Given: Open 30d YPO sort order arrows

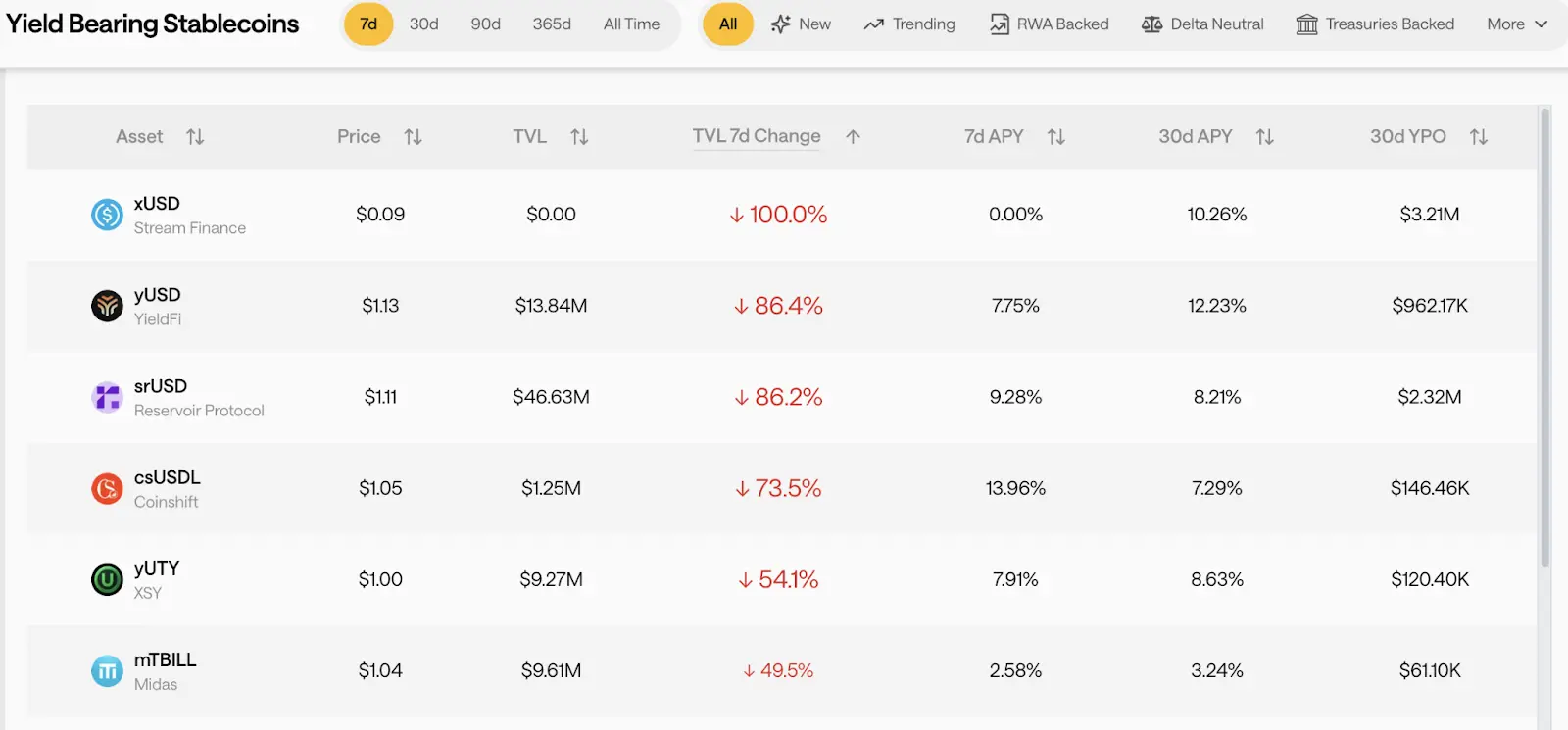Looking at the screenshot, I should click(1478, 137).
